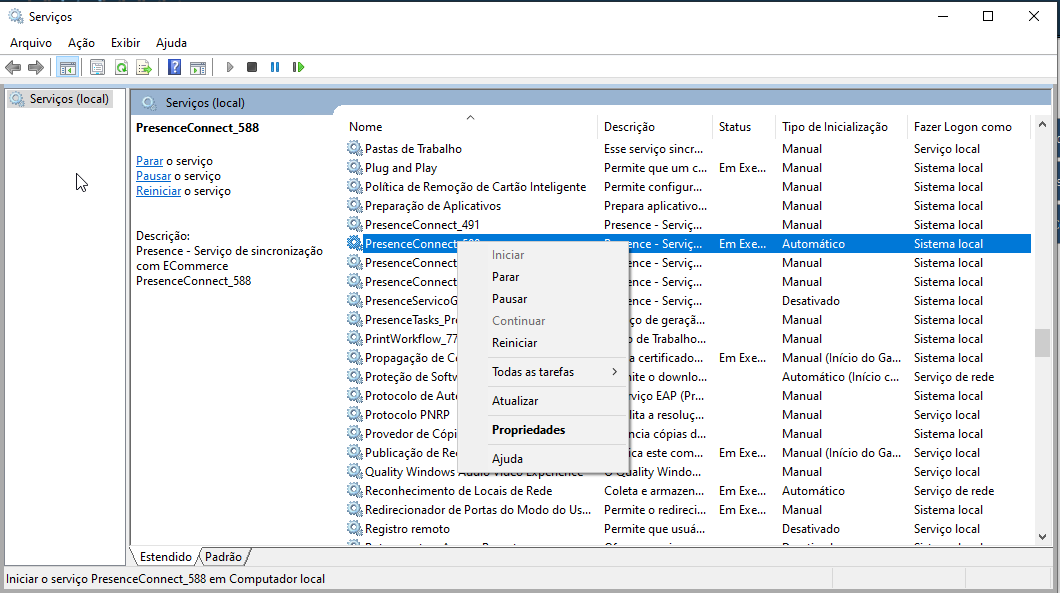Image resolution: width=1060 pixels, height=593 pixels.
Task: Select the Política de Remoção de Cartão Inteligente row
Action: (x=688, y=187)
